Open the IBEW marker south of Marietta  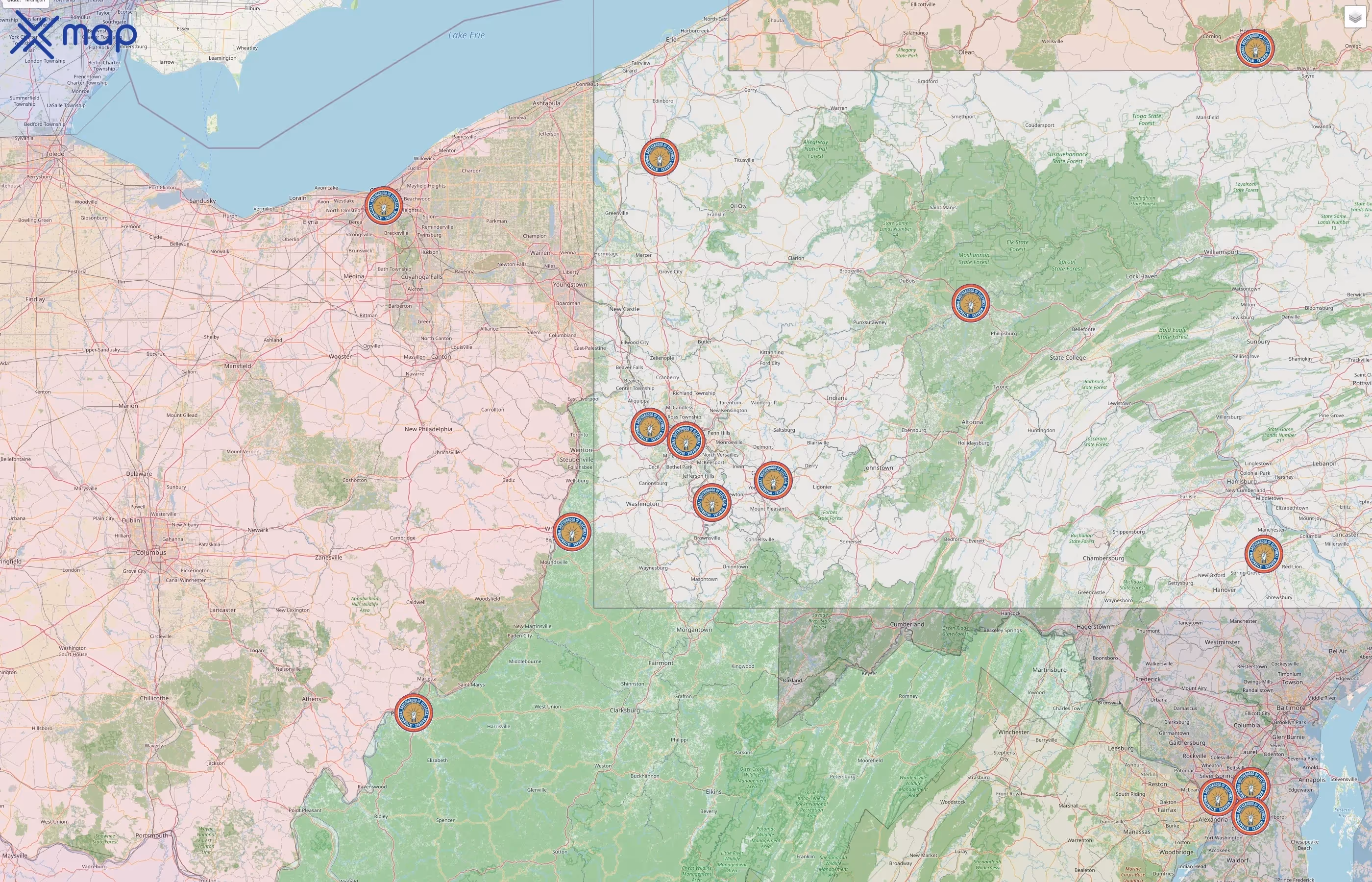pos(414,712)
